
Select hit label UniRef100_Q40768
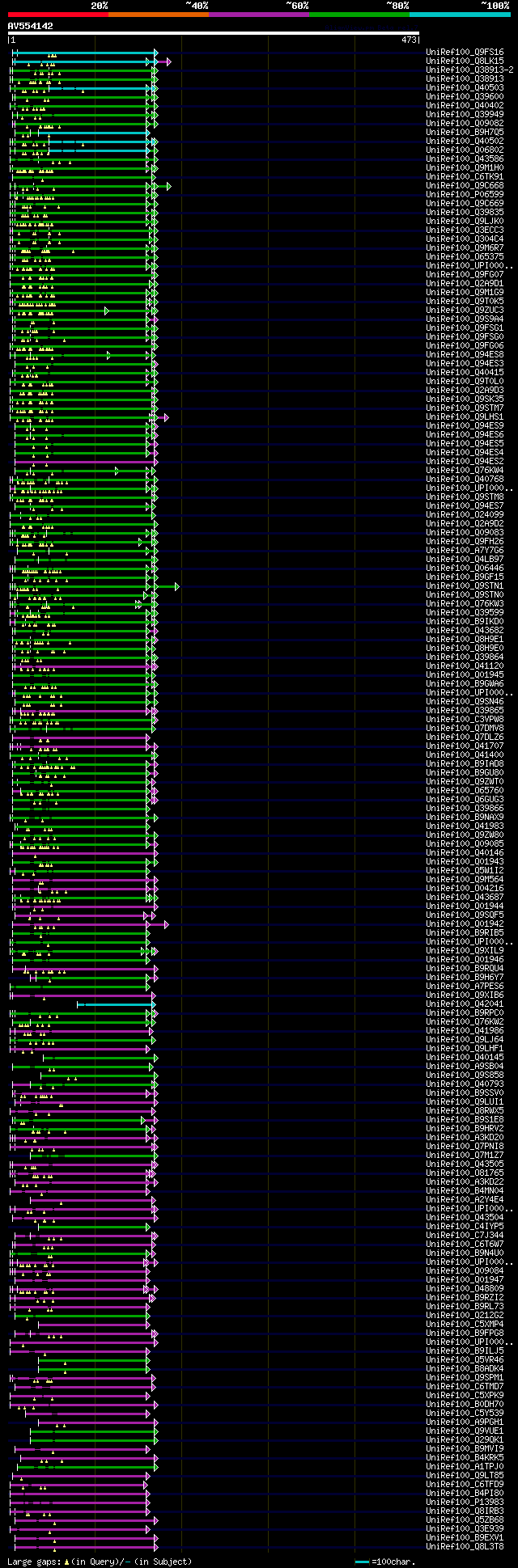[465, 479]
